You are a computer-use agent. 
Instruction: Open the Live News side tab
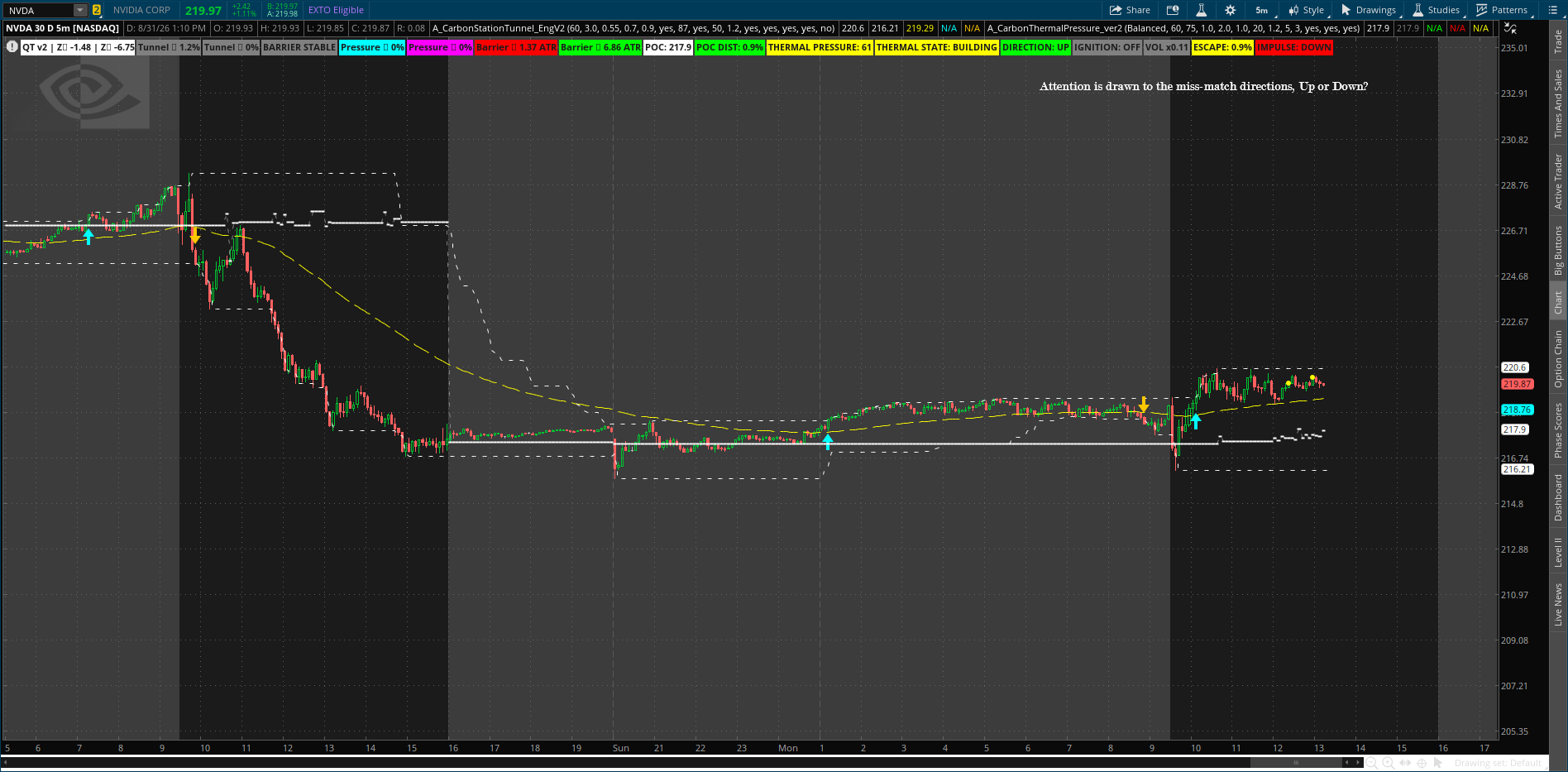tap(1558, 604)
